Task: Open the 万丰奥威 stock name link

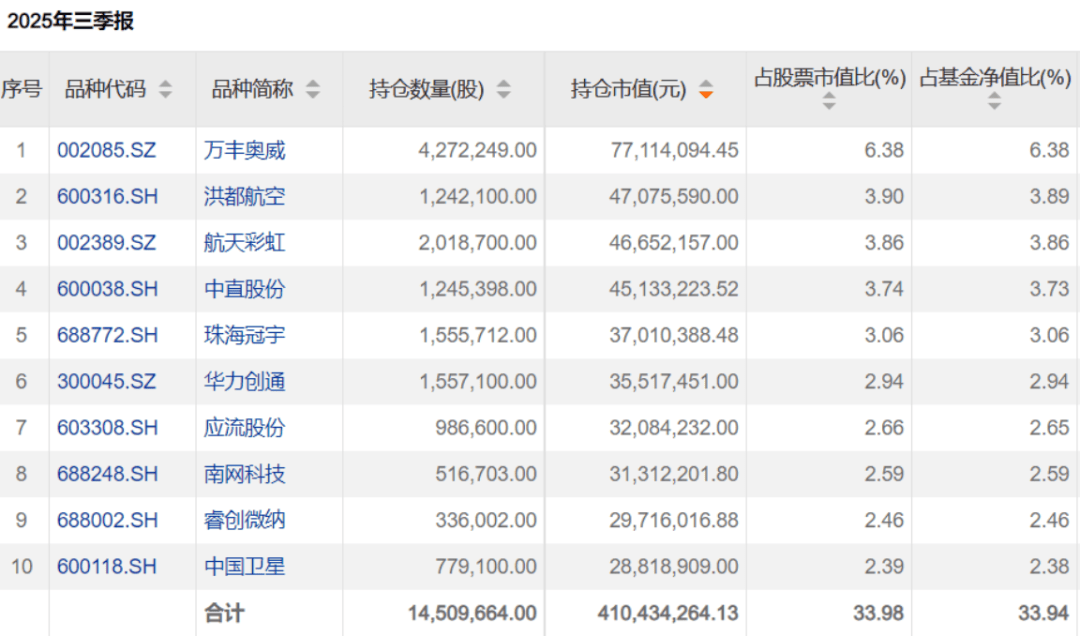Action: (x=245, y=151)
